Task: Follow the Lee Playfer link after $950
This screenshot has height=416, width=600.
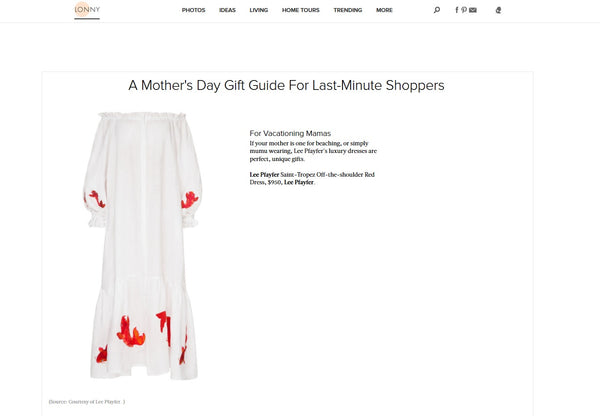Action: (x=298, y=183)
